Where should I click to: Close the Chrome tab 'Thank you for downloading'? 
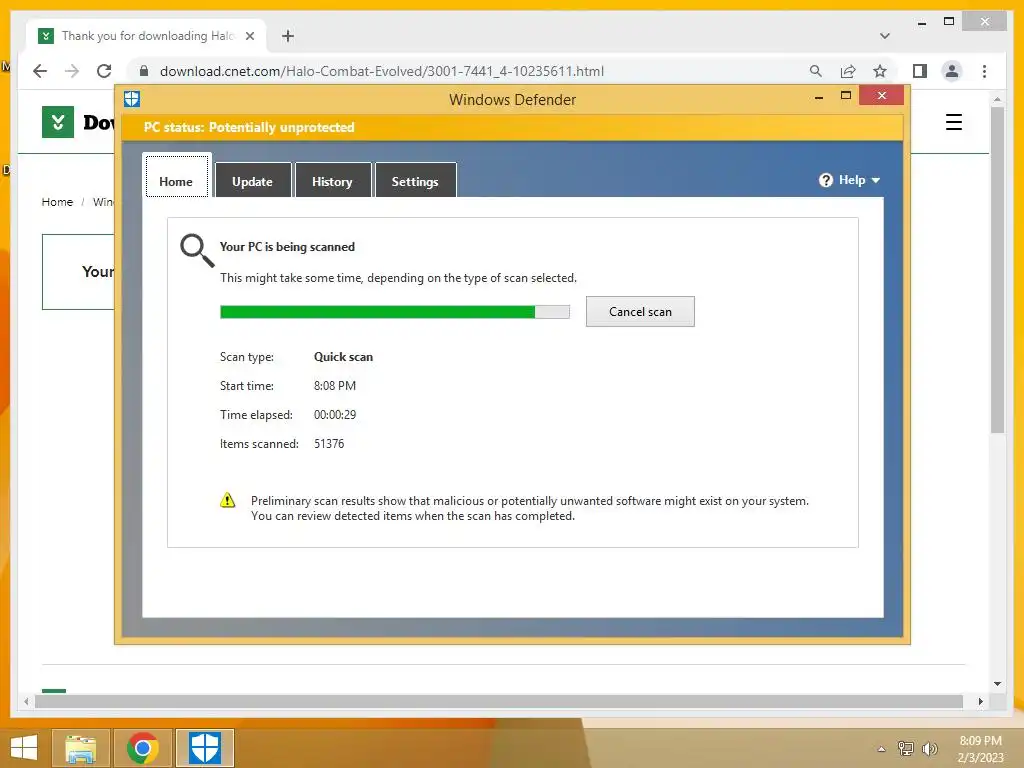[249, 36]
